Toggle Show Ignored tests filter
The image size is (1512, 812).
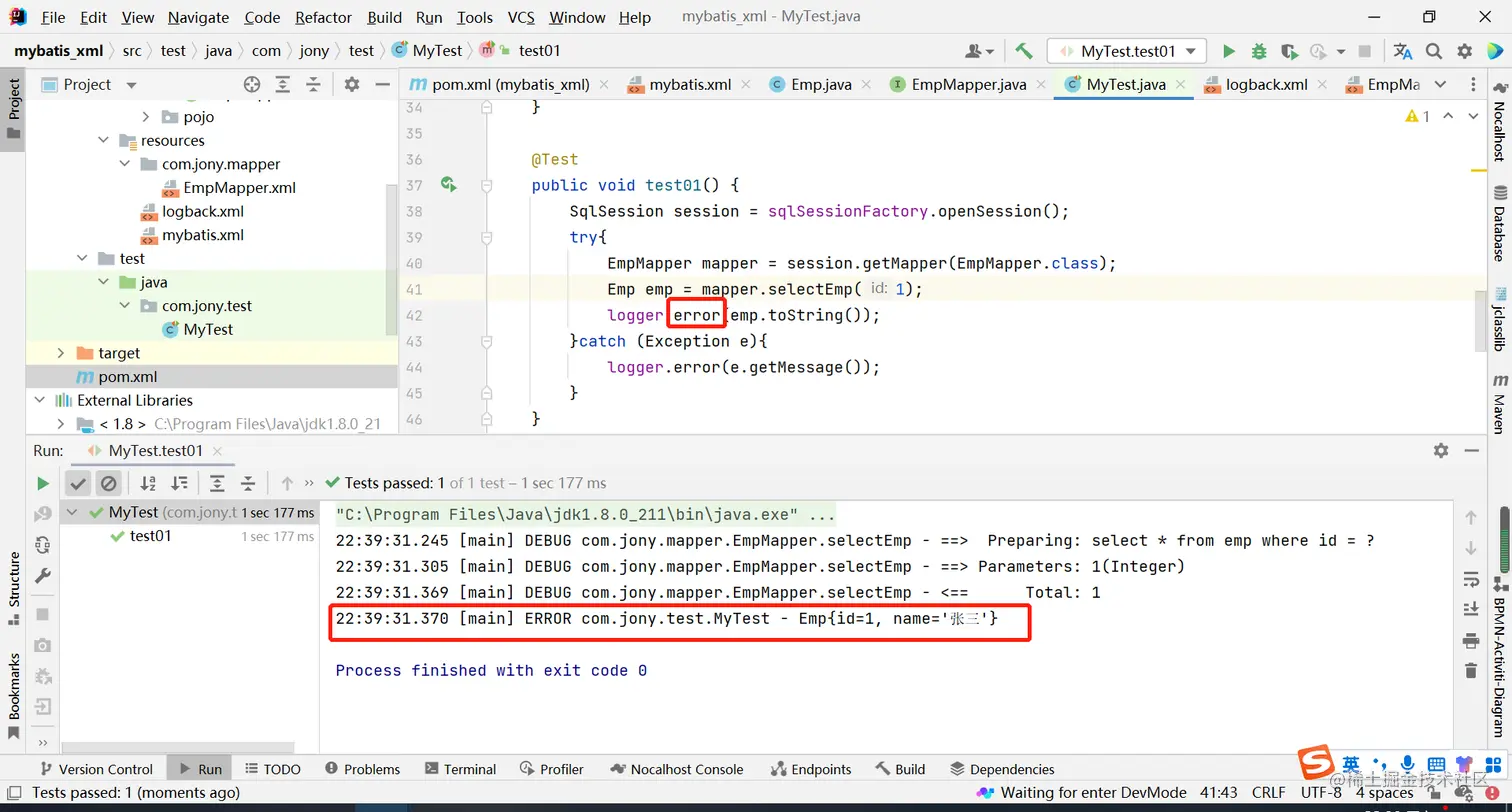pyautogui.click(x=108, y=483)
